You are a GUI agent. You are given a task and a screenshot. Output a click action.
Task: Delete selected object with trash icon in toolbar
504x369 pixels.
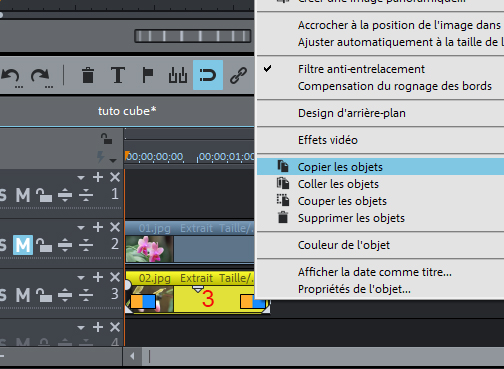88,75
